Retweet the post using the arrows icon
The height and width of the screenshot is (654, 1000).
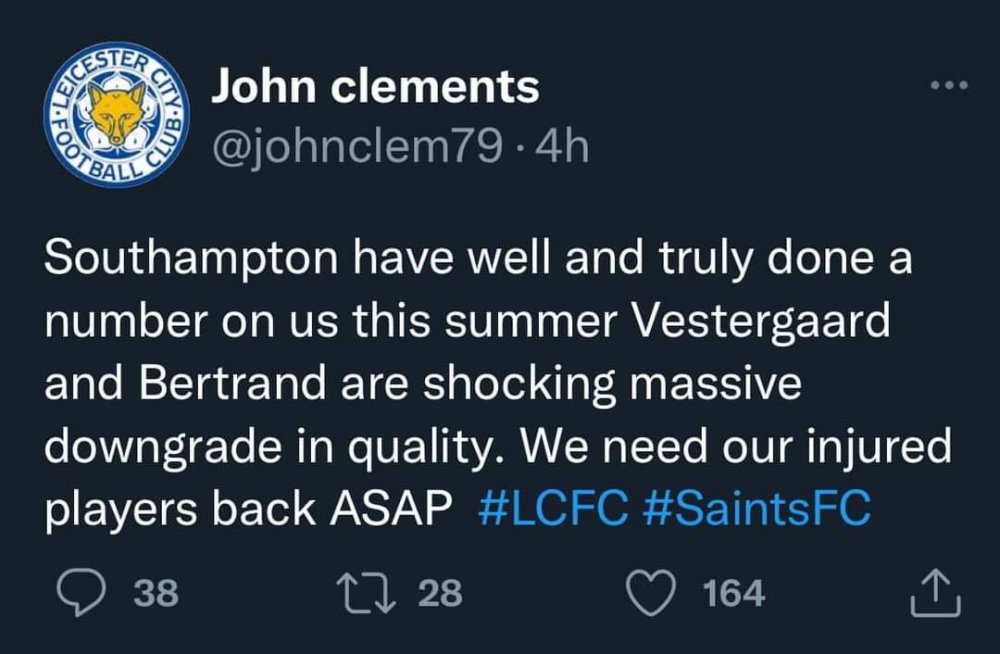pos(378,594)
